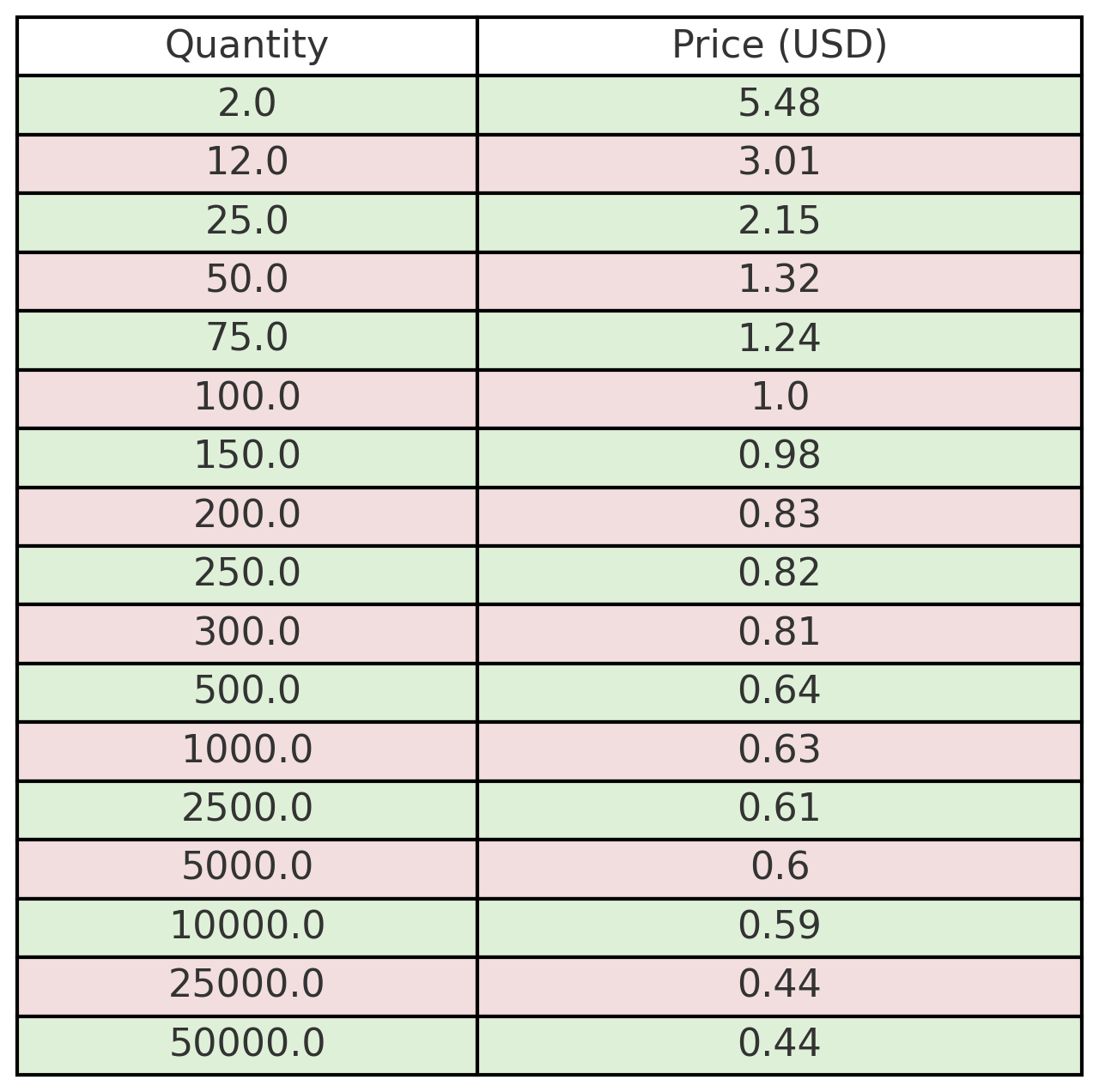
Task: Select the price cell showing 5.48
Action: click(780, 105)
